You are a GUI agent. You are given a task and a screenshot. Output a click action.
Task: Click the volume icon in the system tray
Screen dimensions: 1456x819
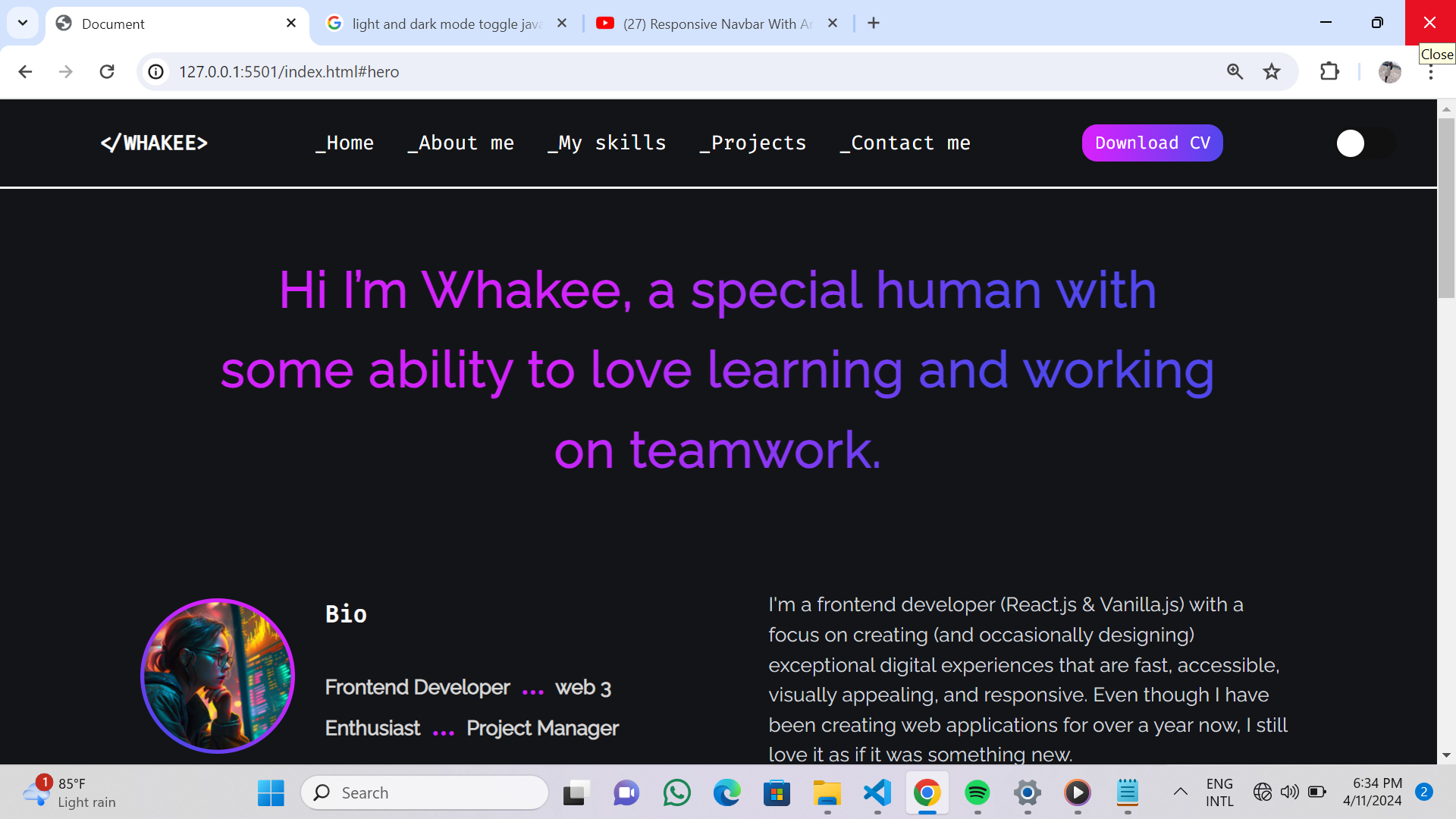coord(1290,792)
